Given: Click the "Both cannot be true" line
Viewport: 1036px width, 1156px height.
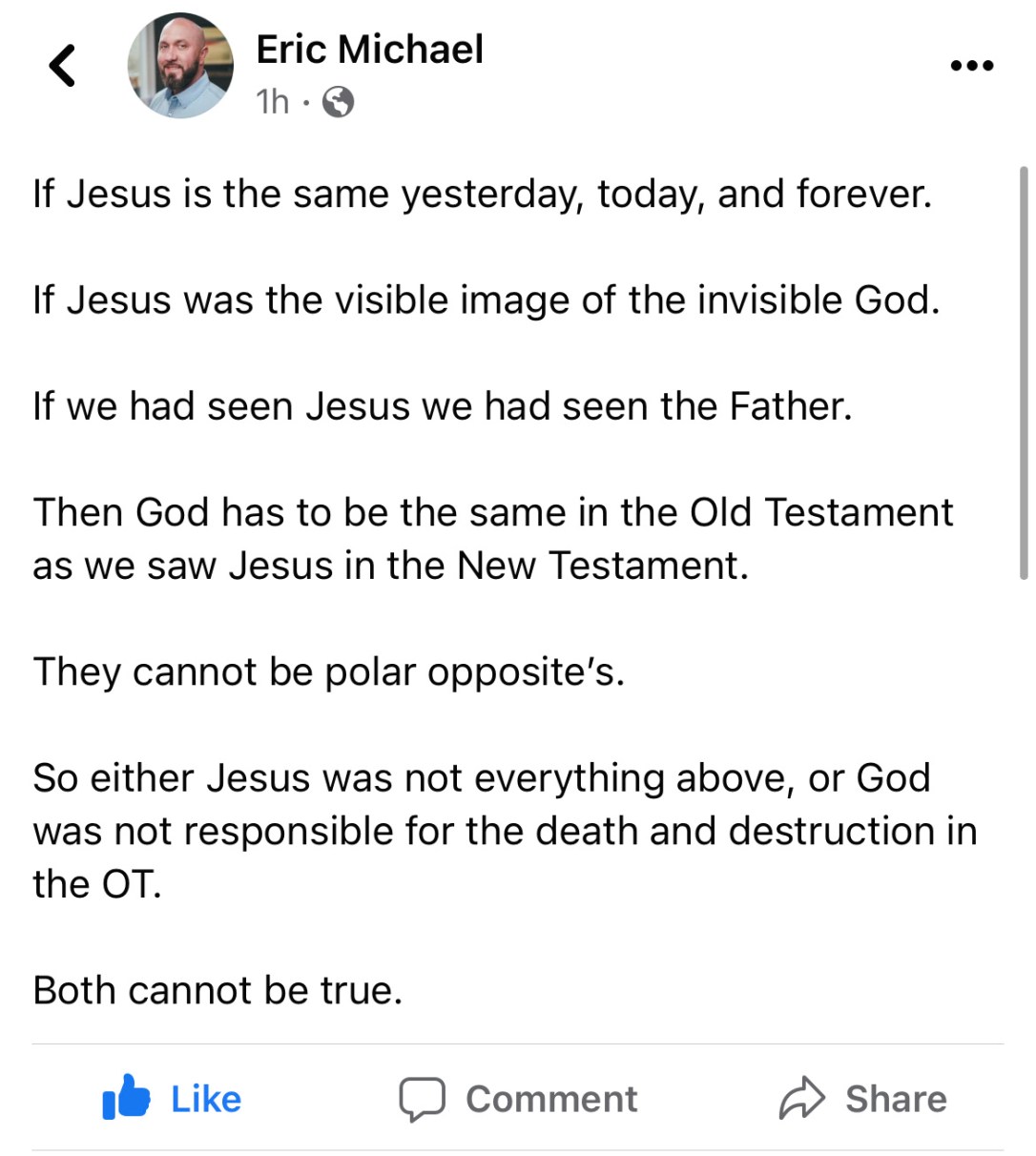Looking at the screenshot, I should [x=218, y=990].
